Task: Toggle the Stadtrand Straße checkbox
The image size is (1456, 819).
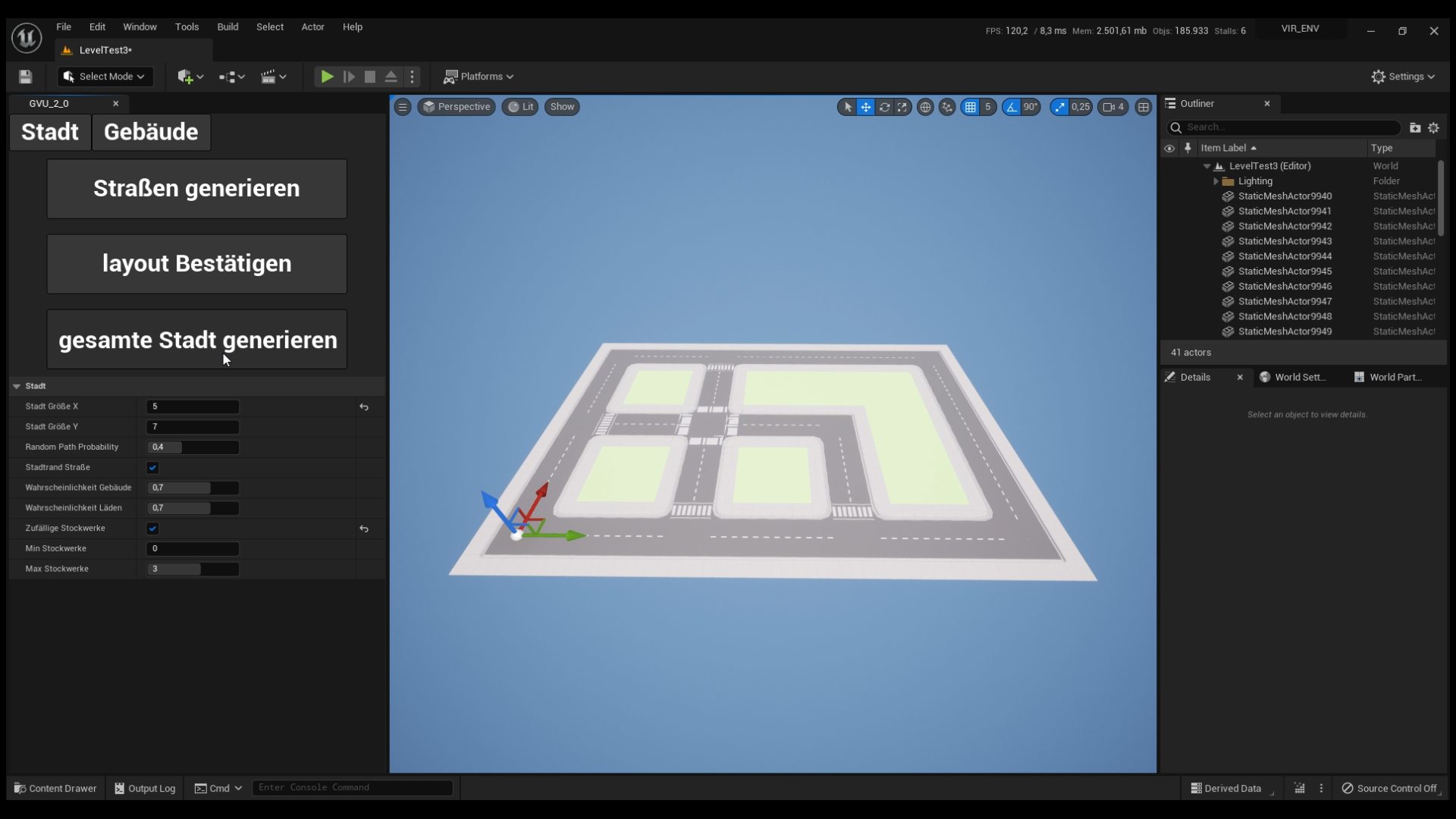Action: click(152, 468)
